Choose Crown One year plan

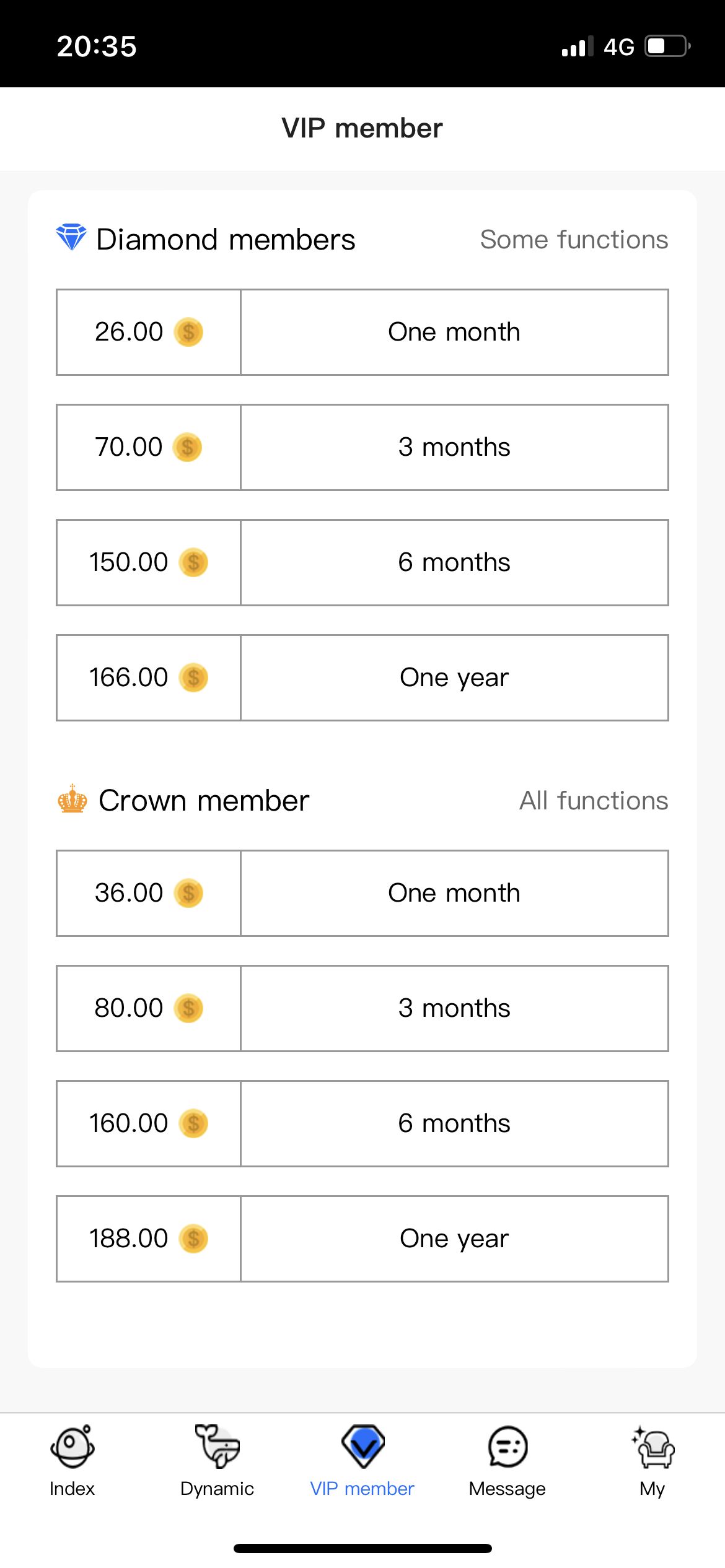tap(454, 1239)
